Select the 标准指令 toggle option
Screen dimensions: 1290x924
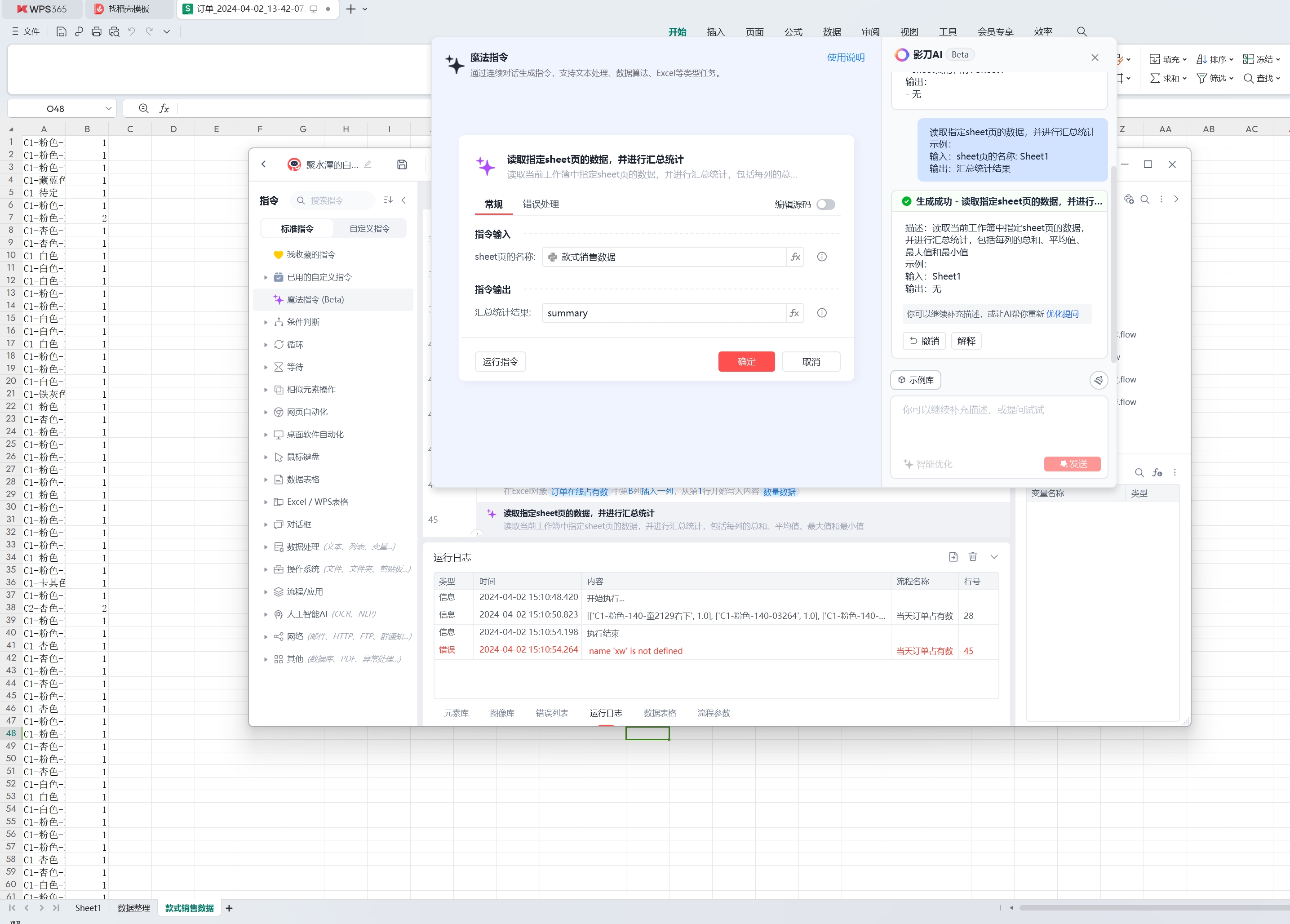point(297,229)
